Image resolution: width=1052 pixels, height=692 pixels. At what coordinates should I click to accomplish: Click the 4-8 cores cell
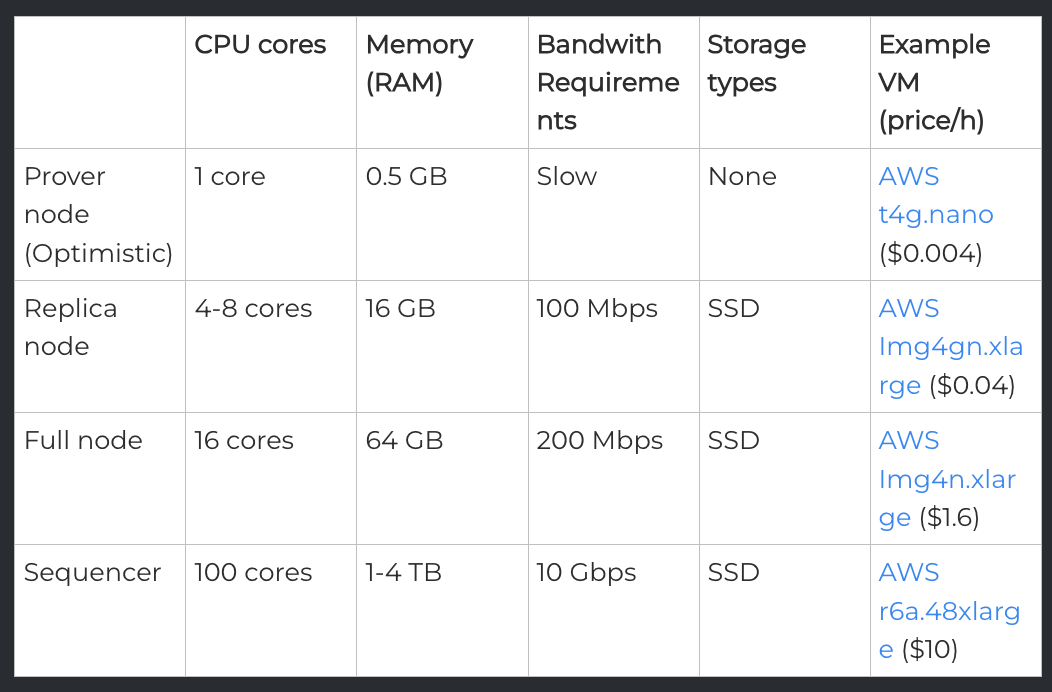[x=254, y=309]
